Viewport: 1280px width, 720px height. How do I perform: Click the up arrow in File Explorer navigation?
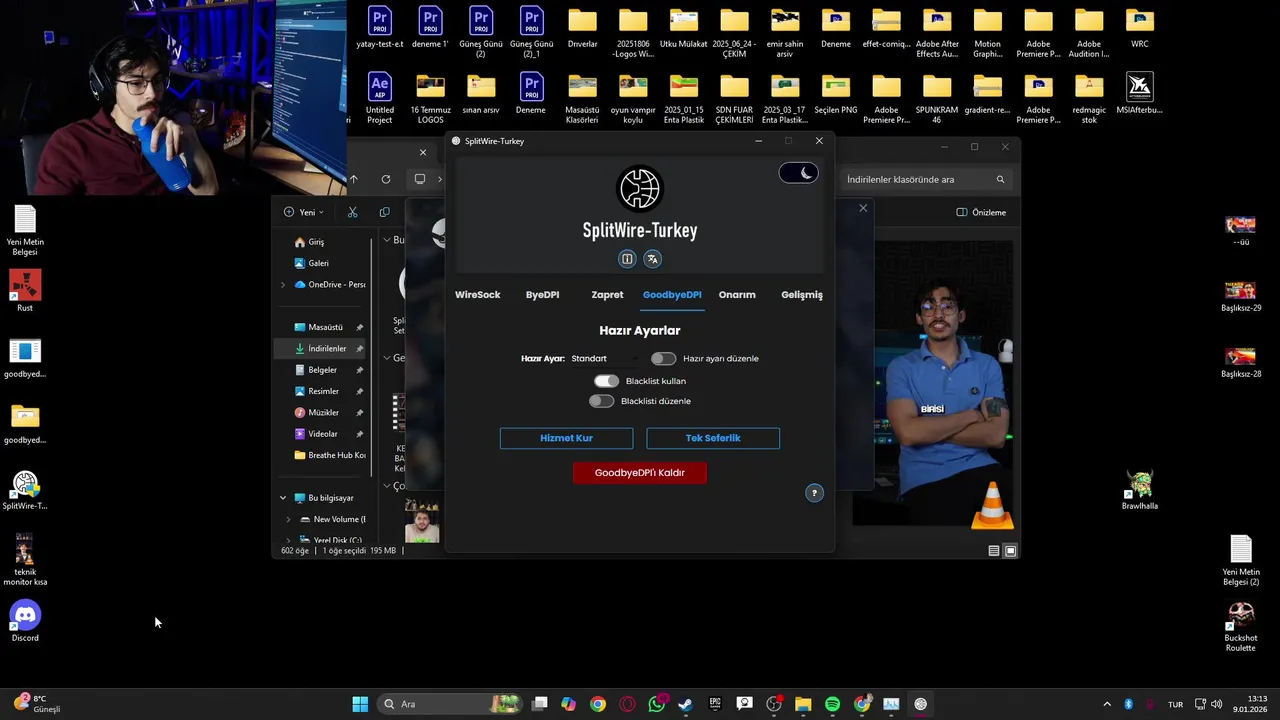click(353, 179)
